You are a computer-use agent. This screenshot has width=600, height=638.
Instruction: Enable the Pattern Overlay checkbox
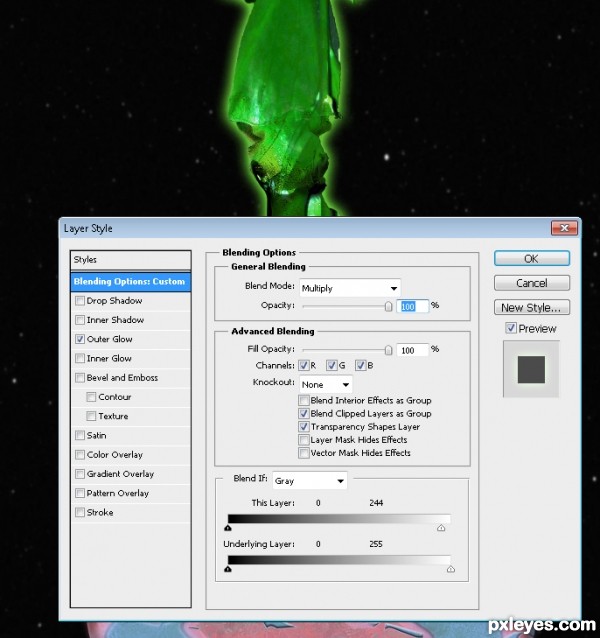pyautogui.click(x=80, y=493)
